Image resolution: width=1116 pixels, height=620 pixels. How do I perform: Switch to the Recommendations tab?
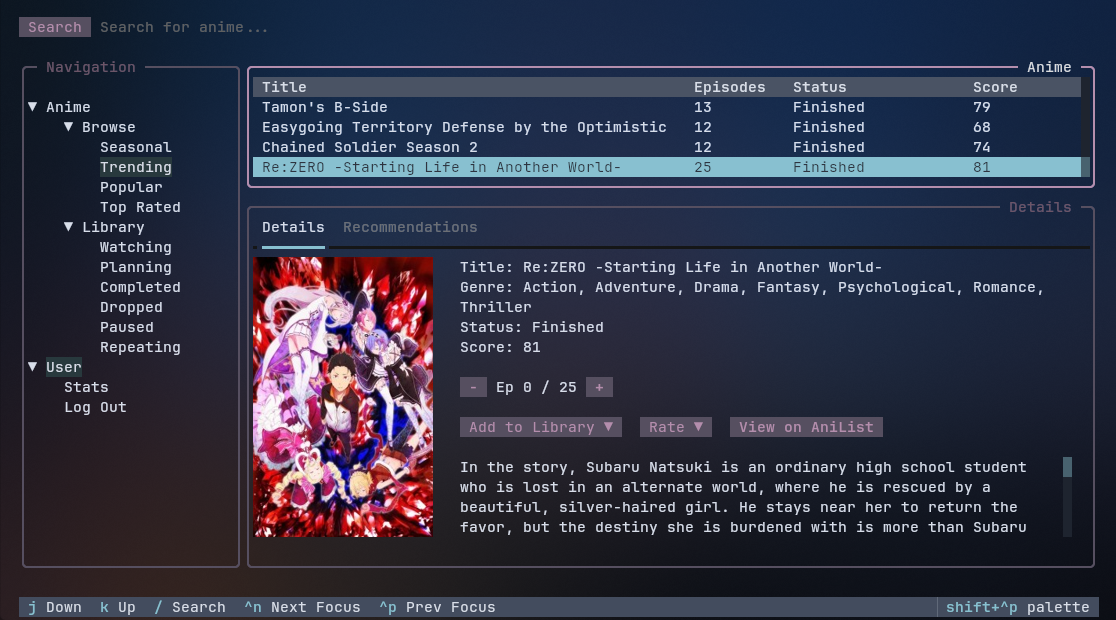click(410, 227)
